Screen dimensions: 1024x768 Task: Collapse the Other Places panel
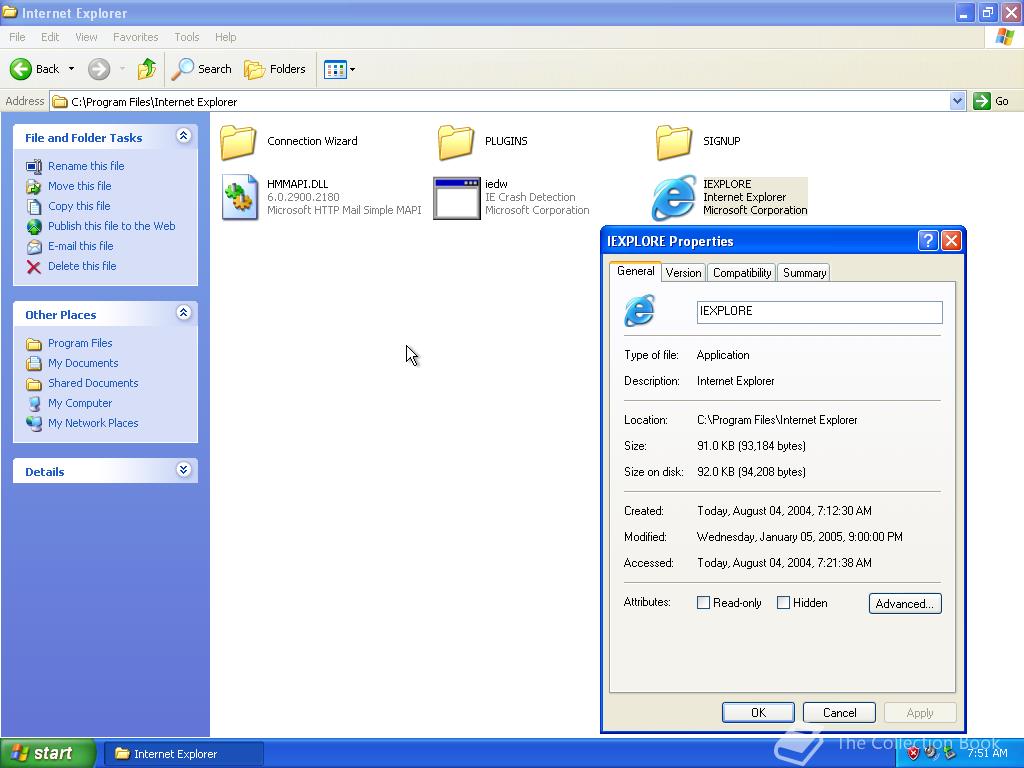point(184,313)
